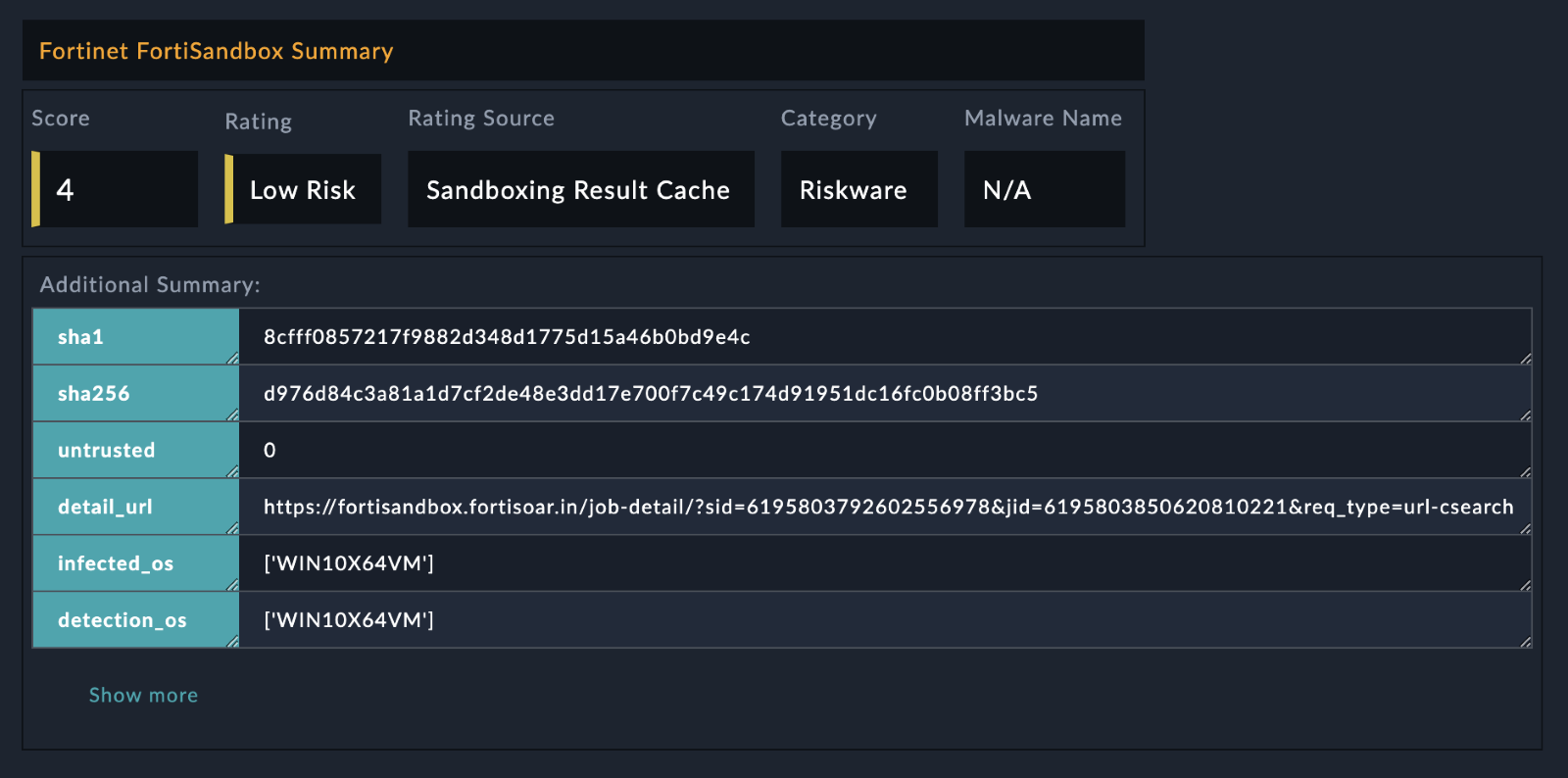The width and height of the screenshot is (1568, 778).
Task: Click the resize handle on detail_url label cell
Action: (x=232, y=529)
